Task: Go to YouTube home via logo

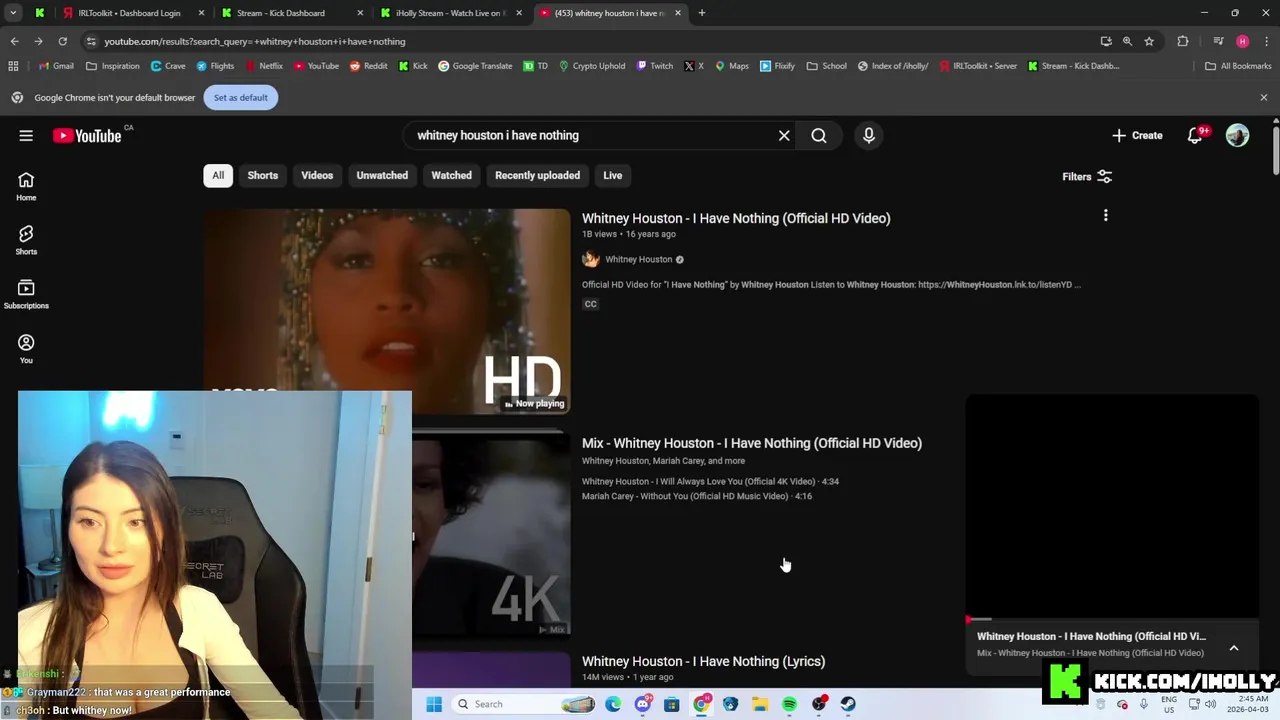Action: (87, 136)
